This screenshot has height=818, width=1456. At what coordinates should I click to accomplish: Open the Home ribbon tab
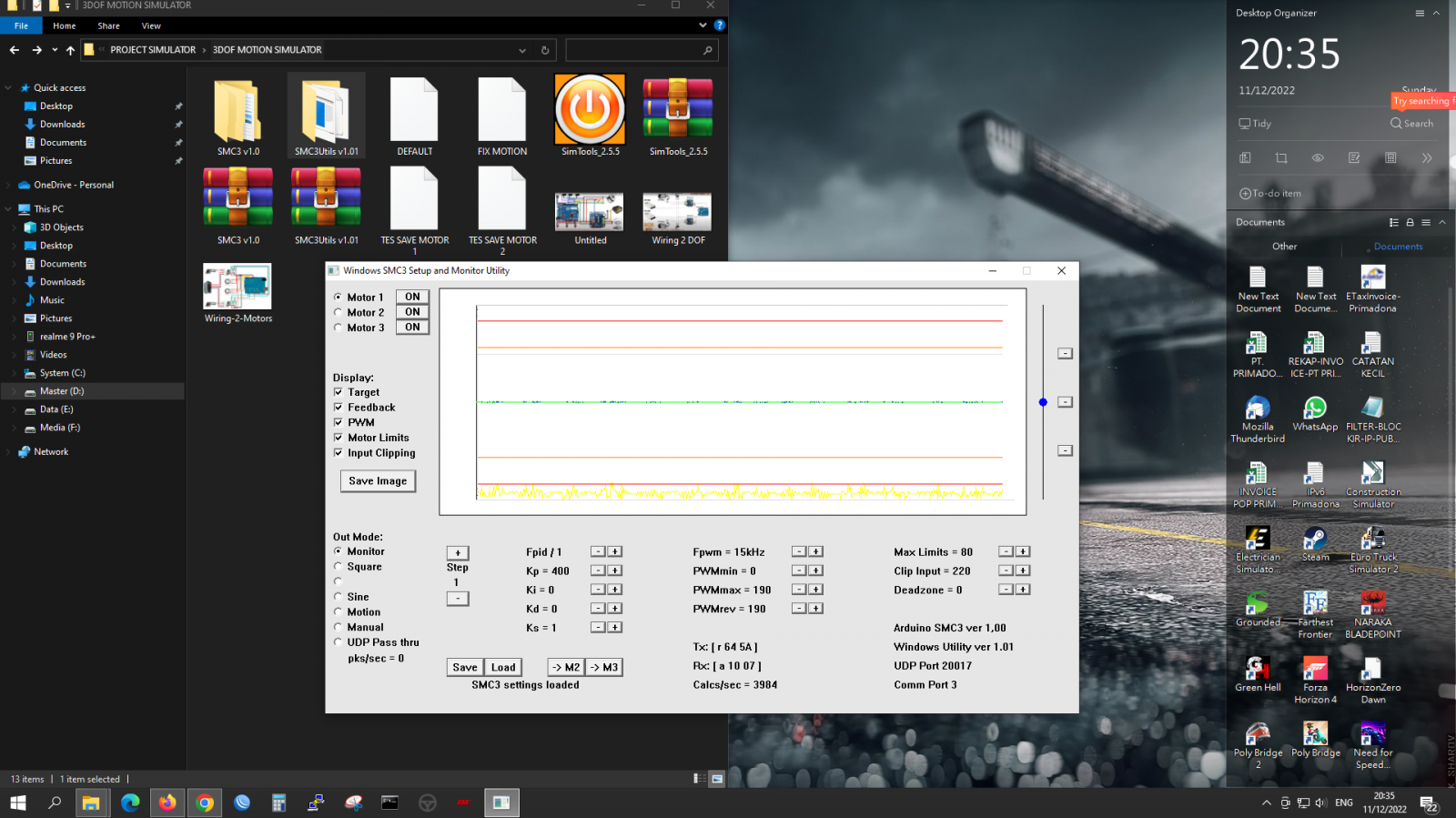(x=65, y=25)
